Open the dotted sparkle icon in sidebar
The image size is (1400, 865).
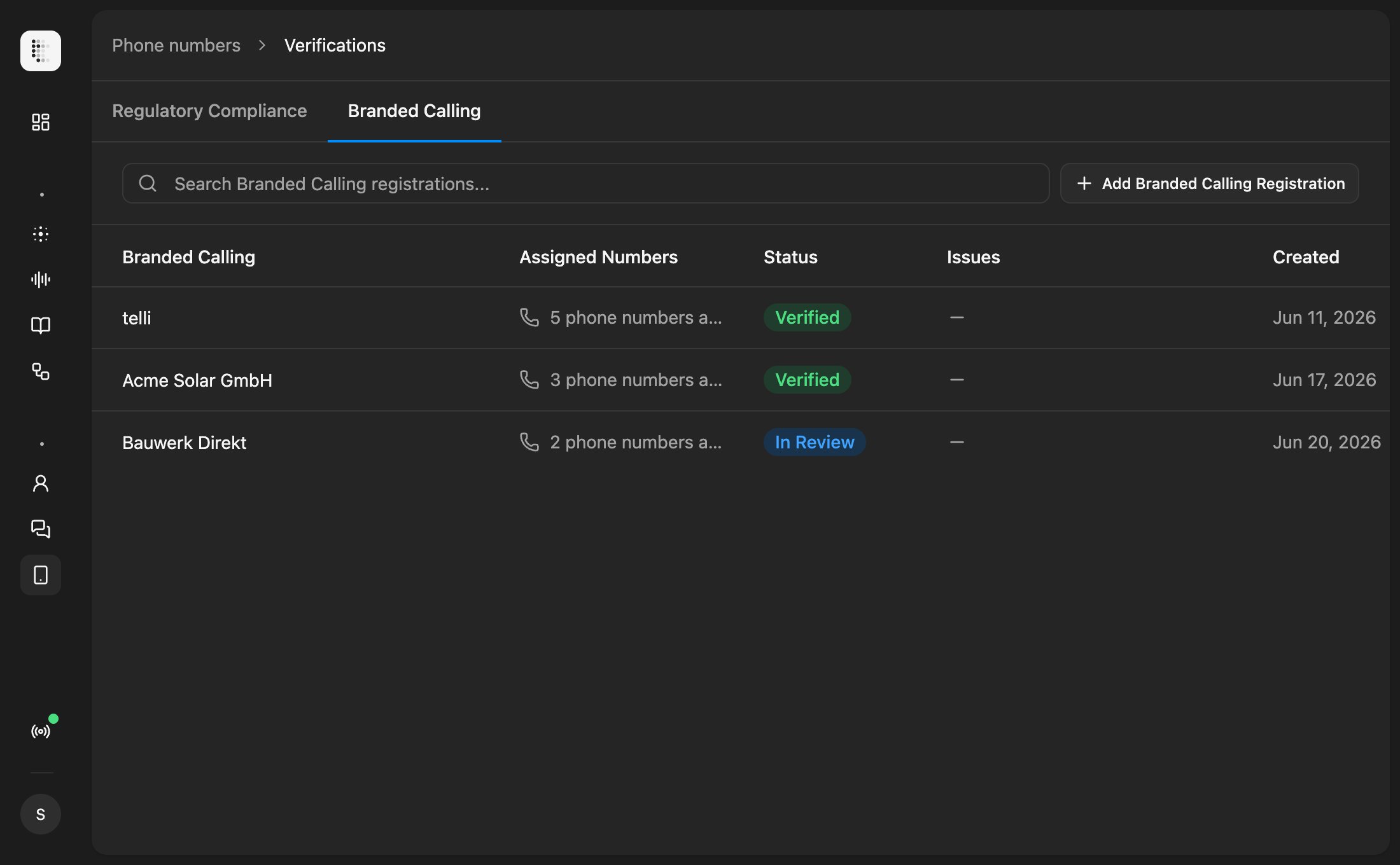tap(41, 234)
